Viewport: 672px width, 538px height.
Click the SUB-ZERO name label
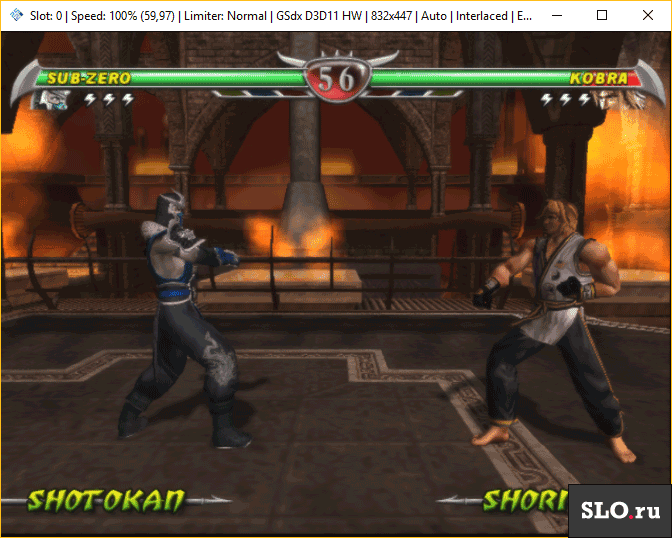[x=89, y=78]
